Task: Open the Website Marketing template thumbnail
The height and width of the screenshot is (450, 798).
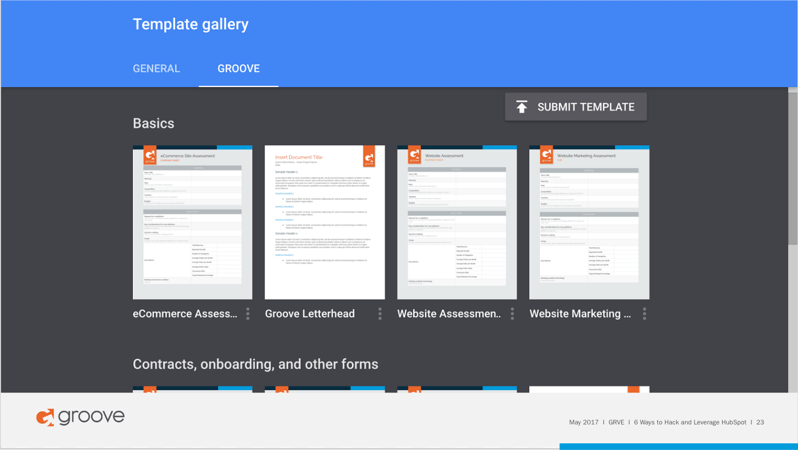Action: click(x=589, y=222)
